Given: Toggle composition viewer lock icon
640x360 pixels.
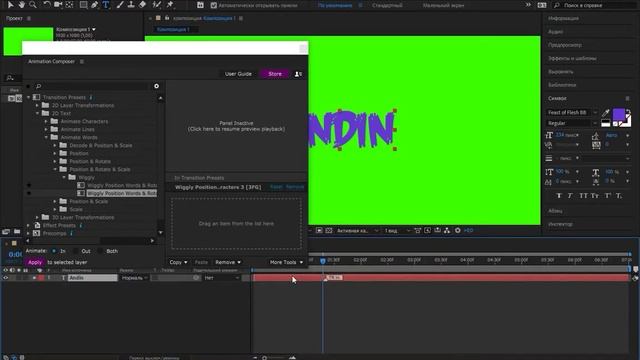Looking at the screenshot, I should coord(167,18).
